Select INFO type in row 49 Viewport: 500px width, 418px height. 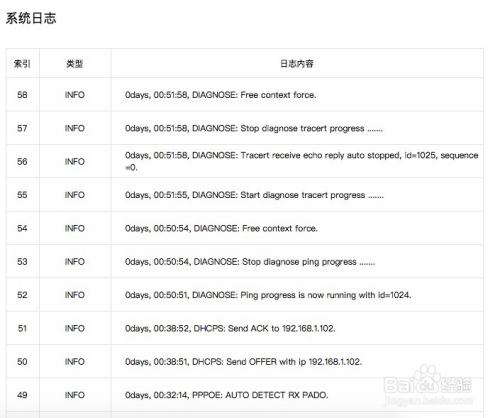click(75, 395)
